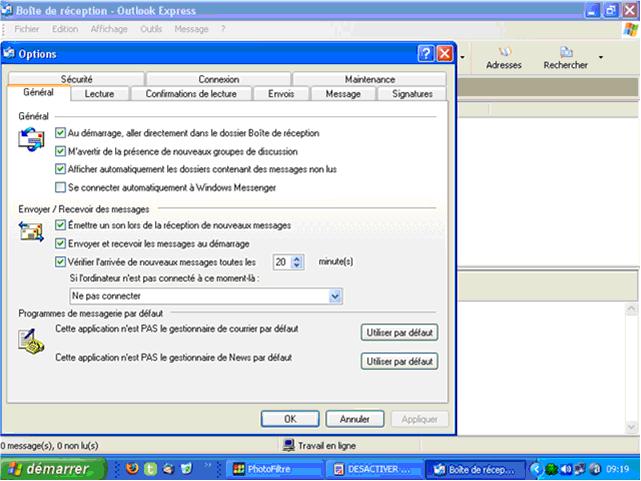Screen dimensions: 641x481
Task: Click the recycle-style quick launch icon
Action: pos(186,469)
